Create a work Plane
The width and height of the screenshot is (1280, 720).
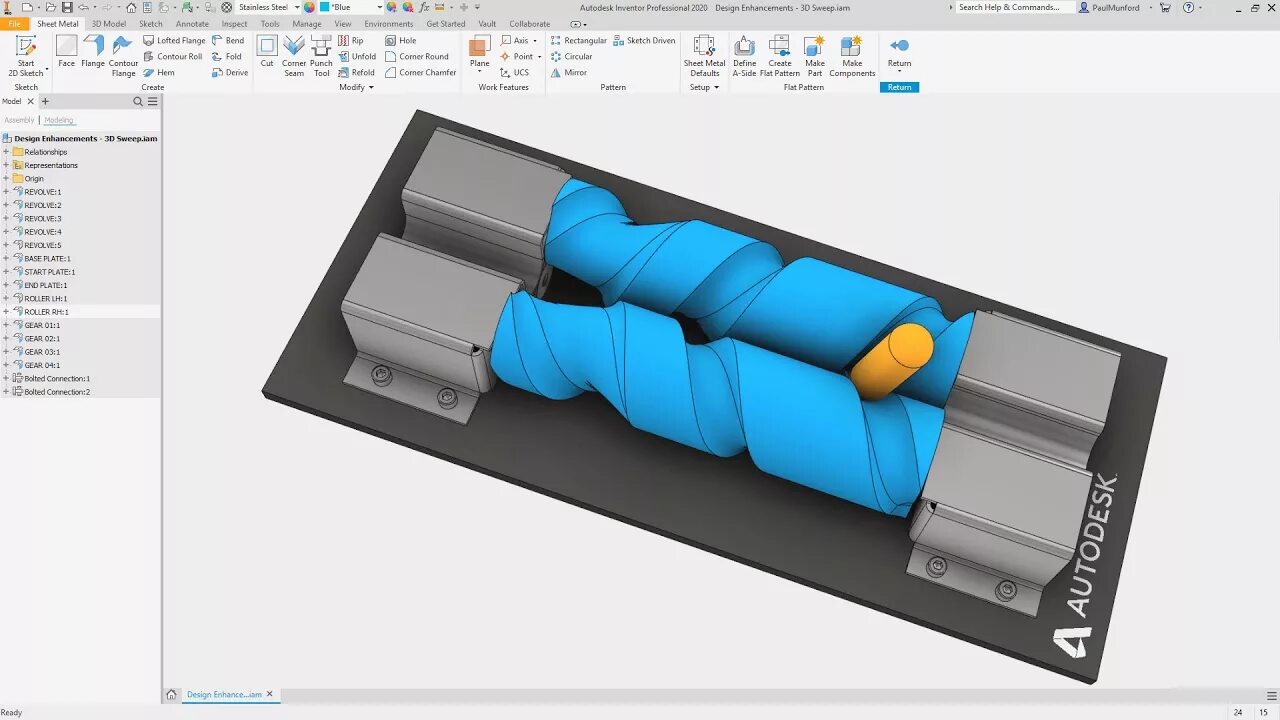[x=480, y=52]
